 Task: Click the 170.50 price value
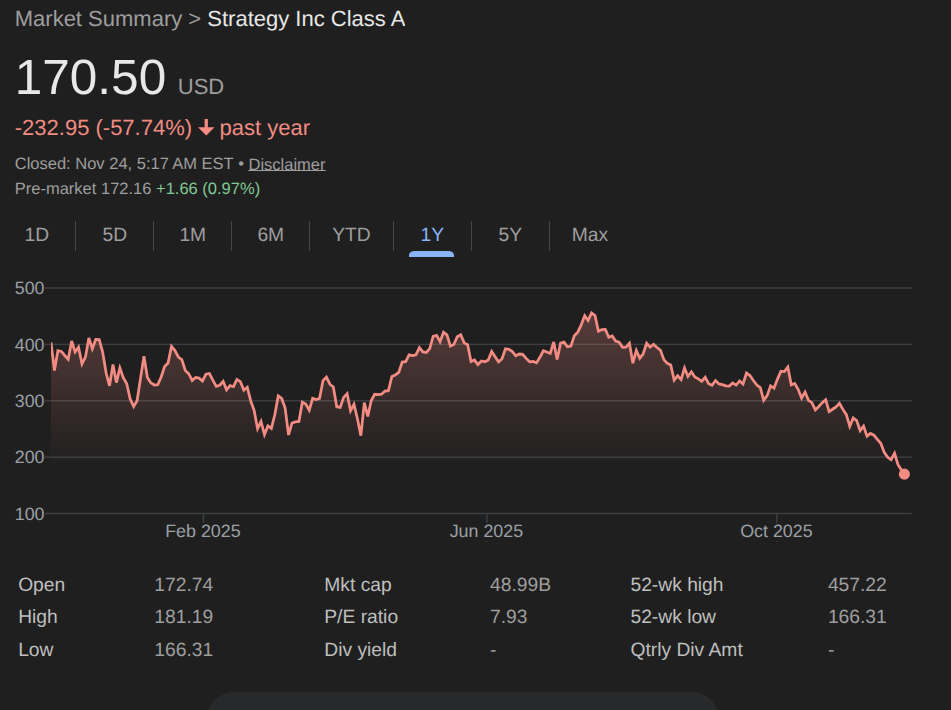coord(90,78)
